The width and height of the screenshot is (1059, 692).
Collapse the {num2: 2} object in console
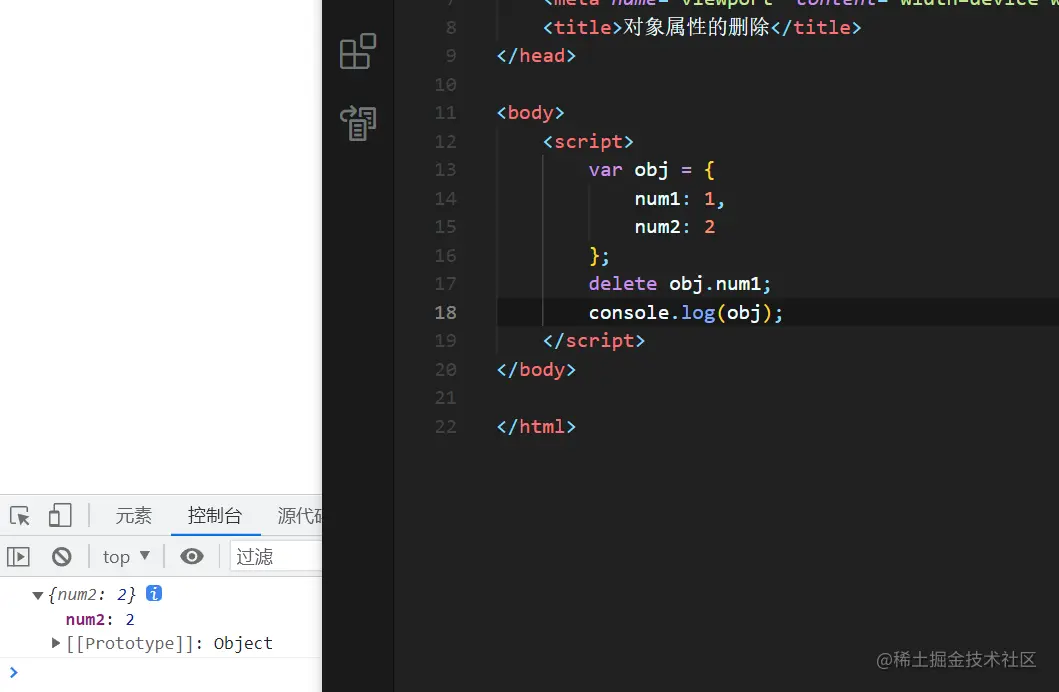pyautogui.click(x=38, y=595)
